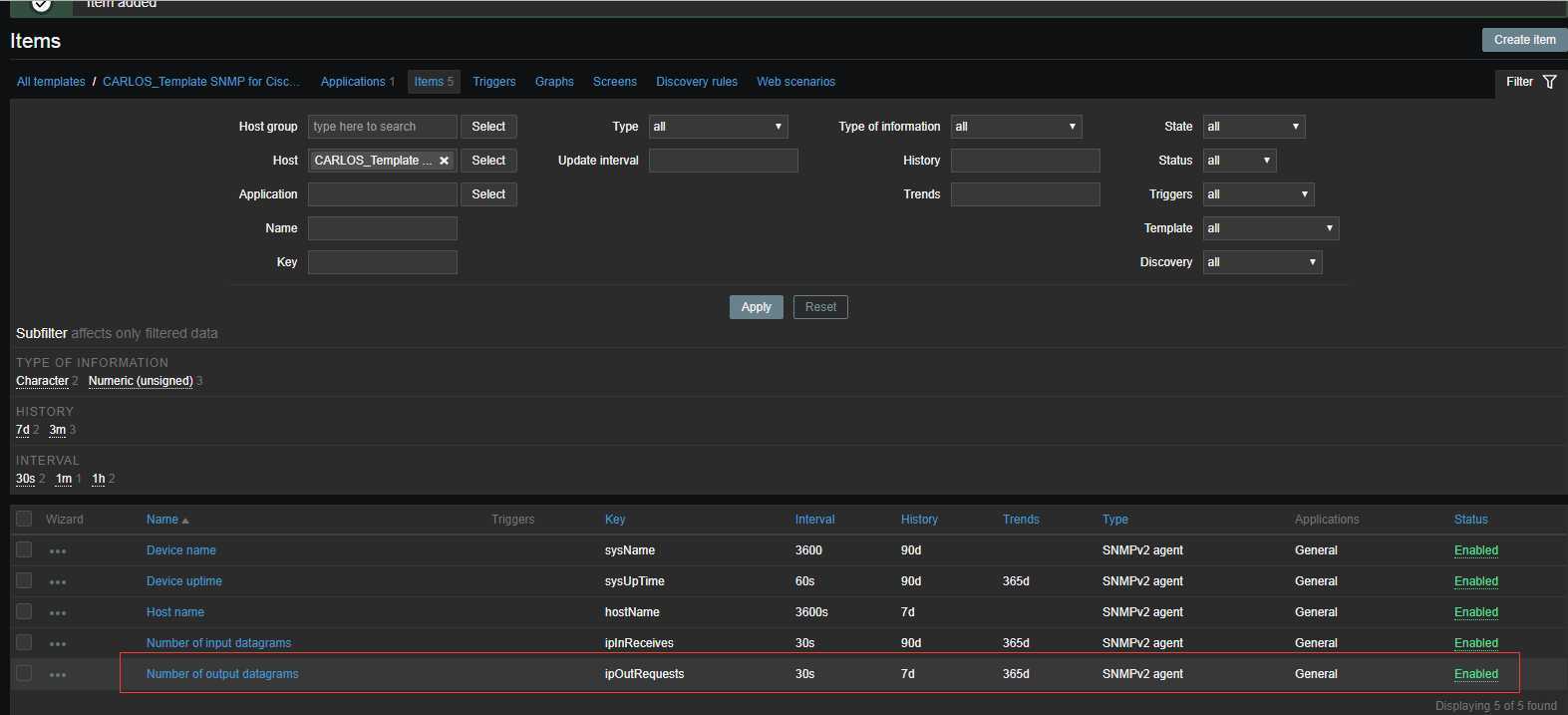The width and height of the screenshot is (1568, 715).
Task: Click the Key filter field
Action: [x=383, y=262]
